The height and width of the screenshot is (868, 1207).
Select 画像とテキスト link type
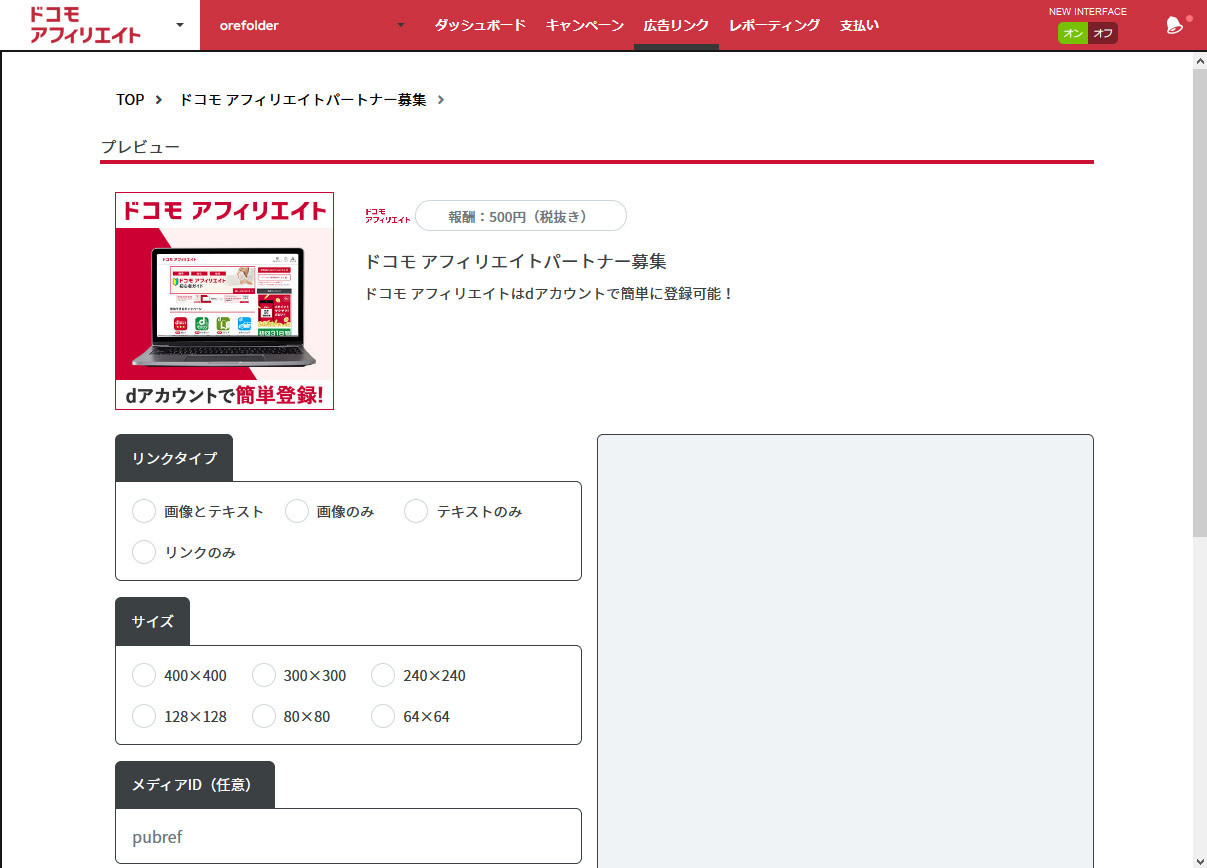point(144,511)
